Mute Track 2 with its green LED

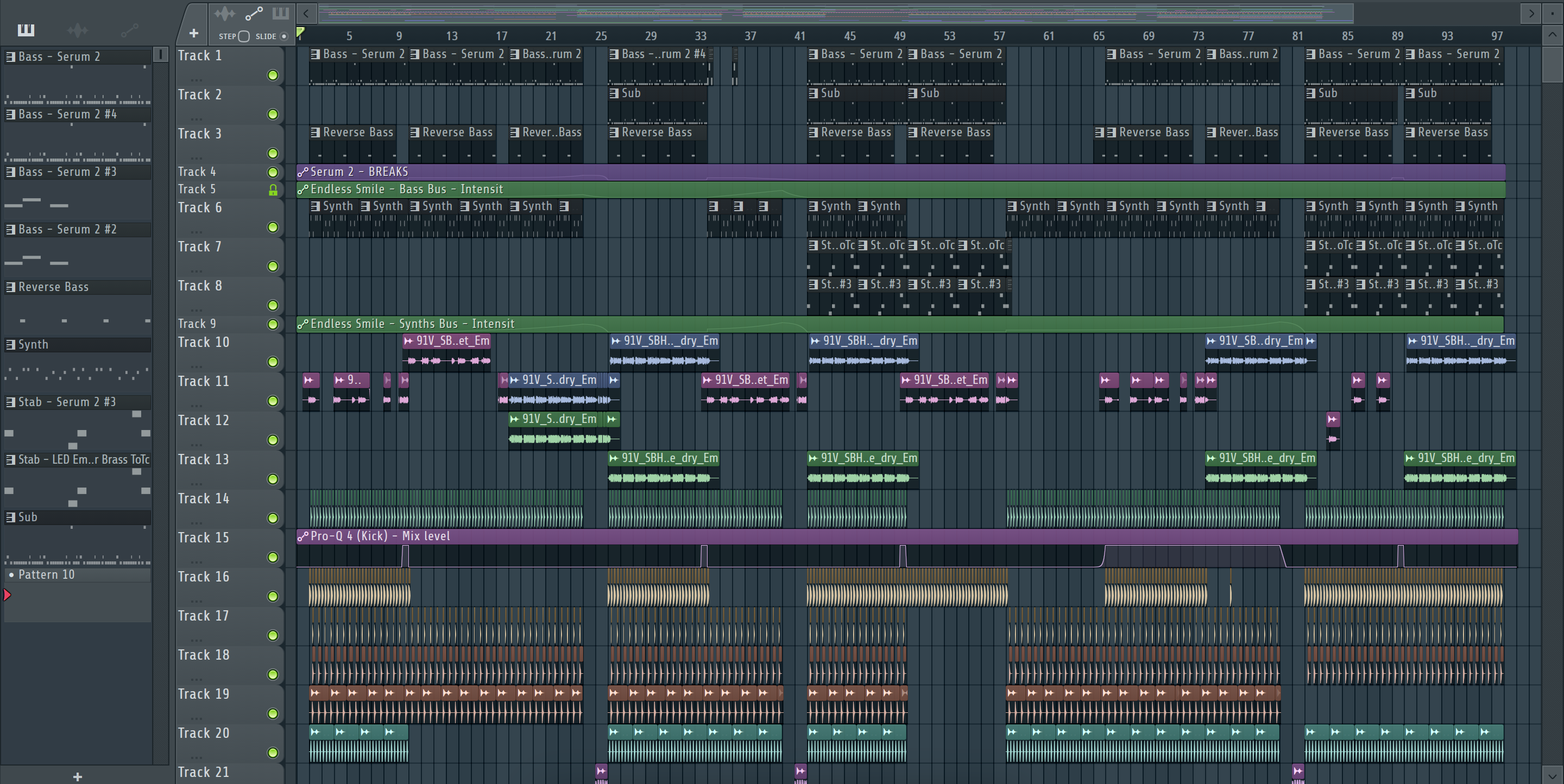tap(273, 114)
